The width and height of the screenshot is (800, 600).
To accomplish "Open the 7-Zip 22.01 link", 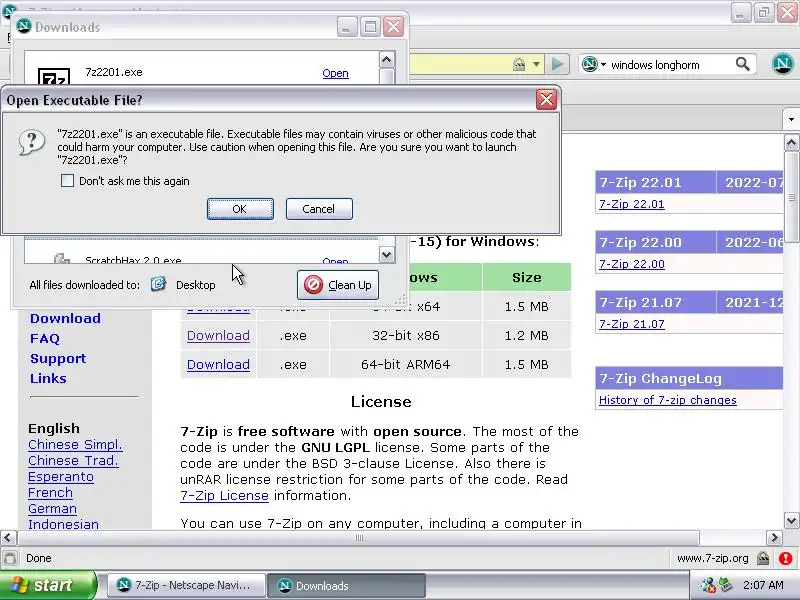I will tap(632, 204).
